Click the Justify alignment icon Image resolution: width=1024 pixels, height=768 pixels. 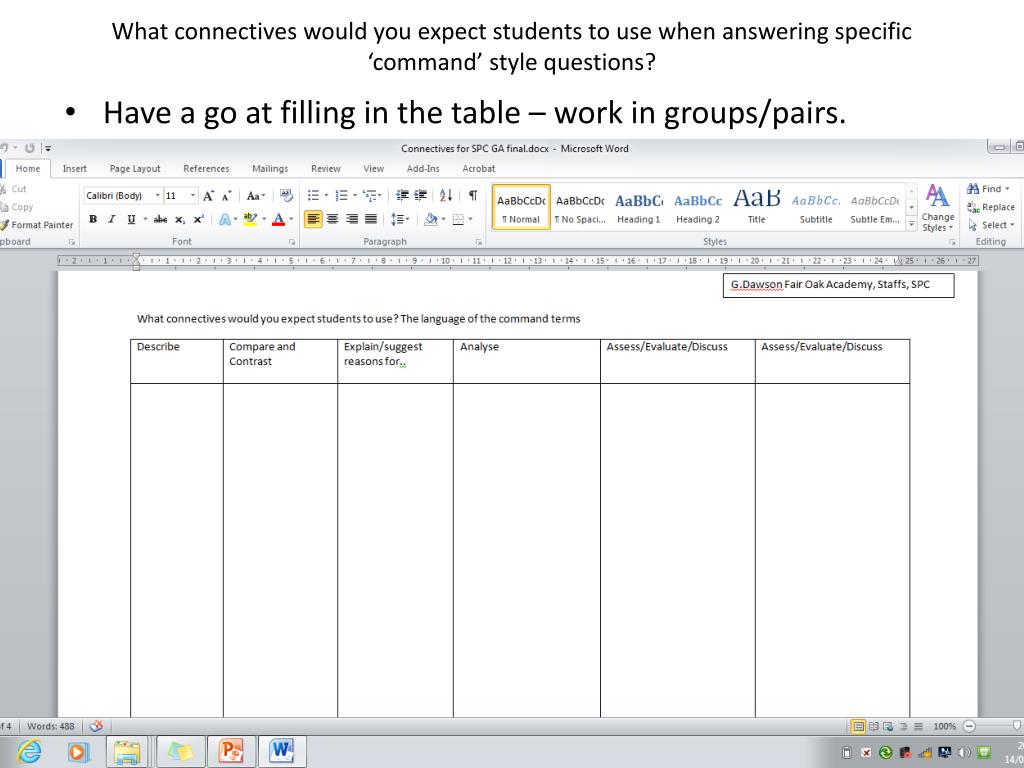[371, 219]
